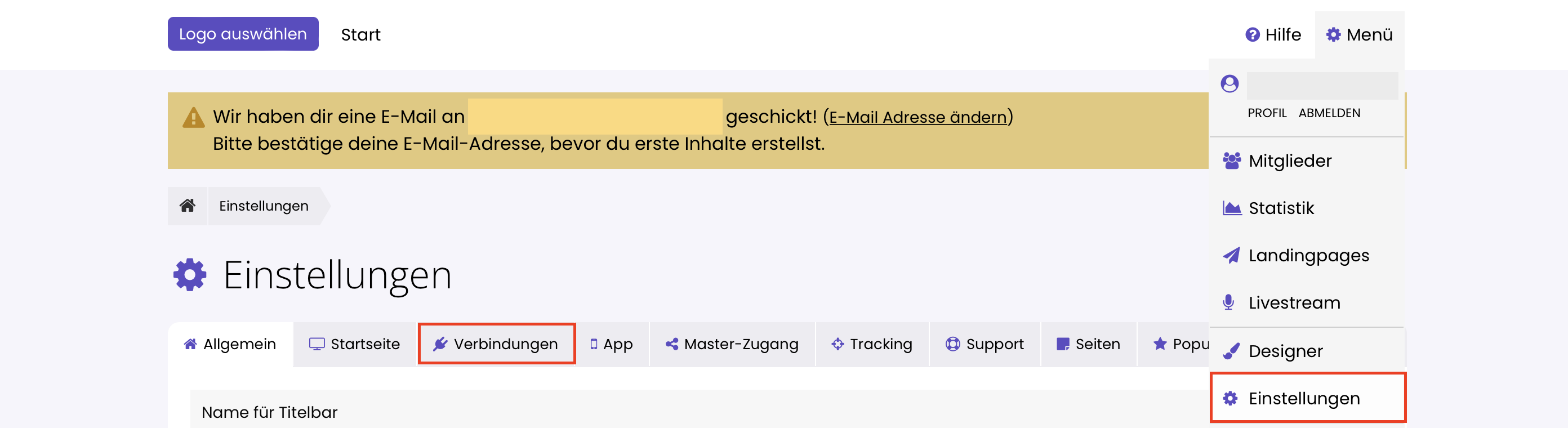Open the Tracking tab
The height and width of the screenshot is (428, 1568).
(x=872, y=345)
